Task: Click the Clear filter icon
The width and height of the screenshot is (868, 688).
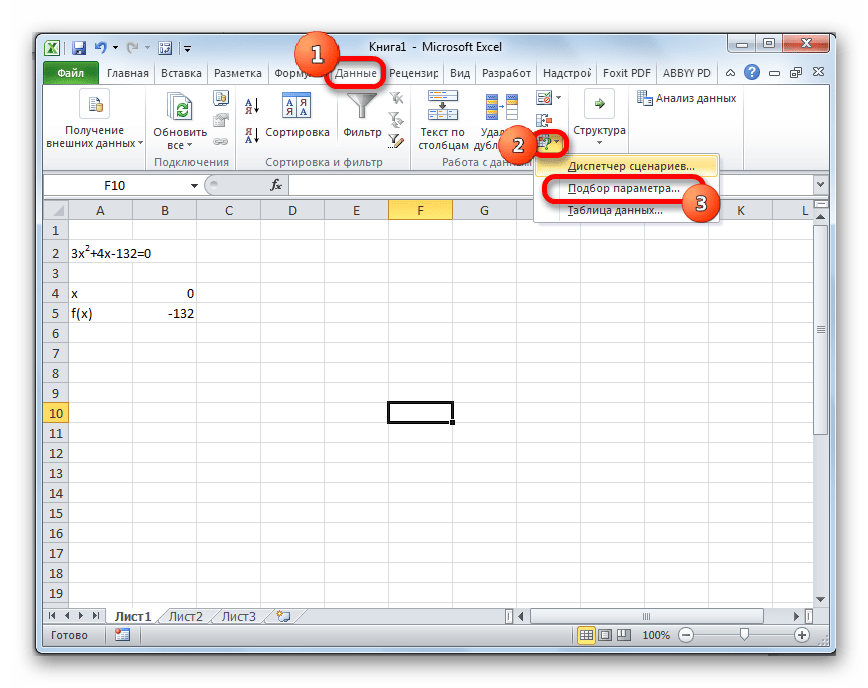Action: coord(396,99)
